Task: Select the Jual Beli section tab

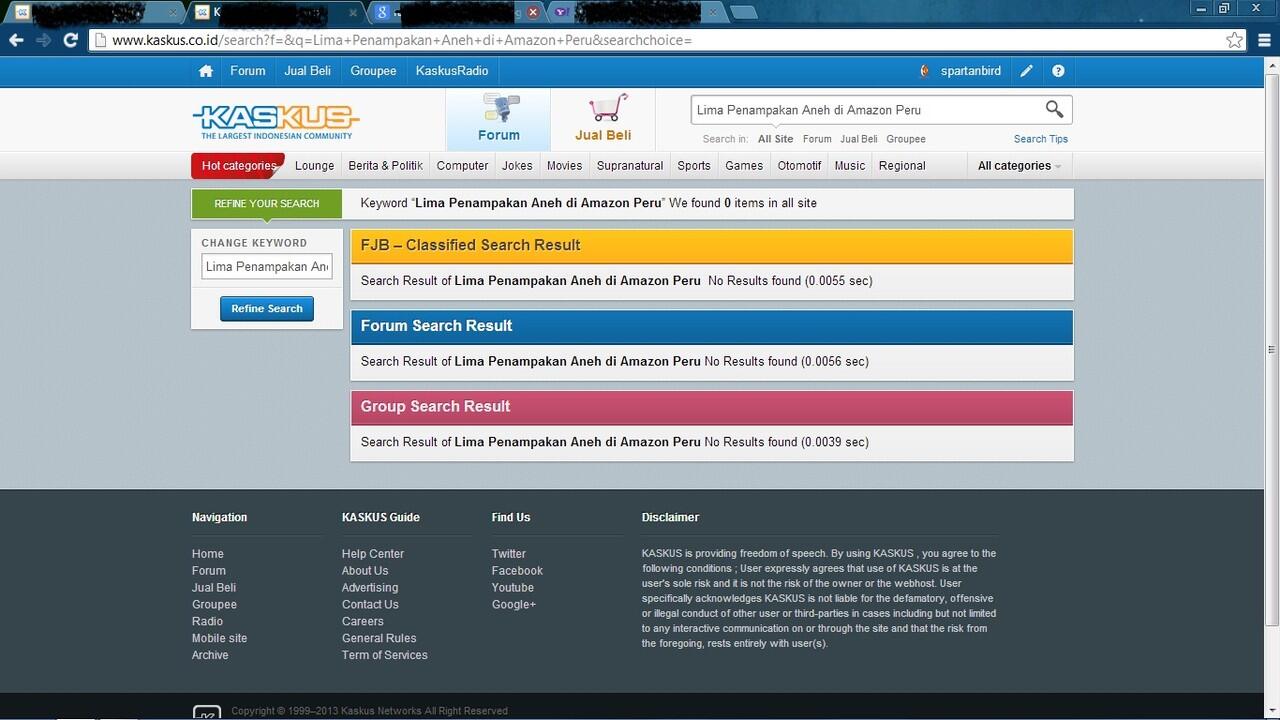Action: 603,119
